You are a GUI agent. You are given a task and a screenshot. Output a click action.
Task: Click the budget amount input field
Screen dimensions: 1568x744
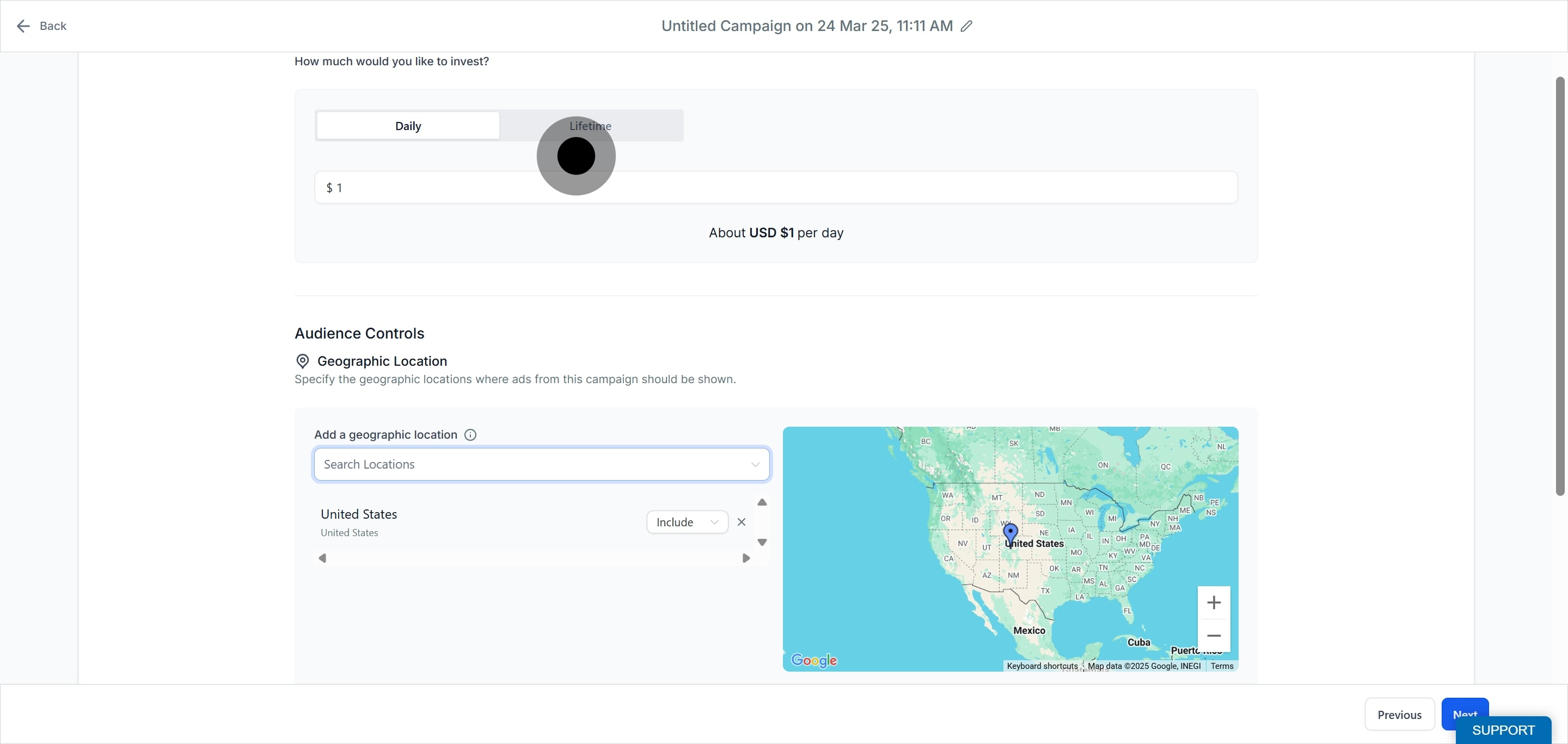point(775,187)
